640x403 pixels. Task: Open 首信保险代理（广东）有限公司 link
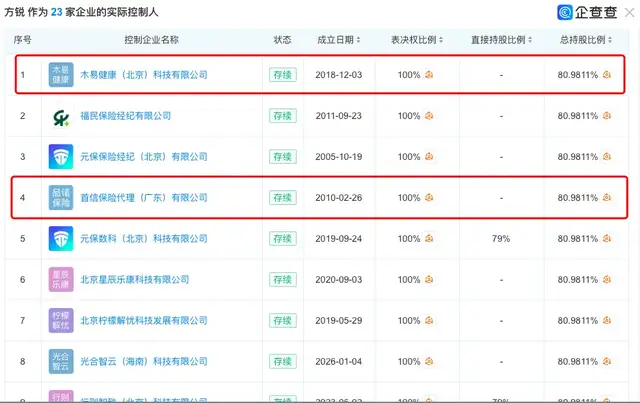144,198
